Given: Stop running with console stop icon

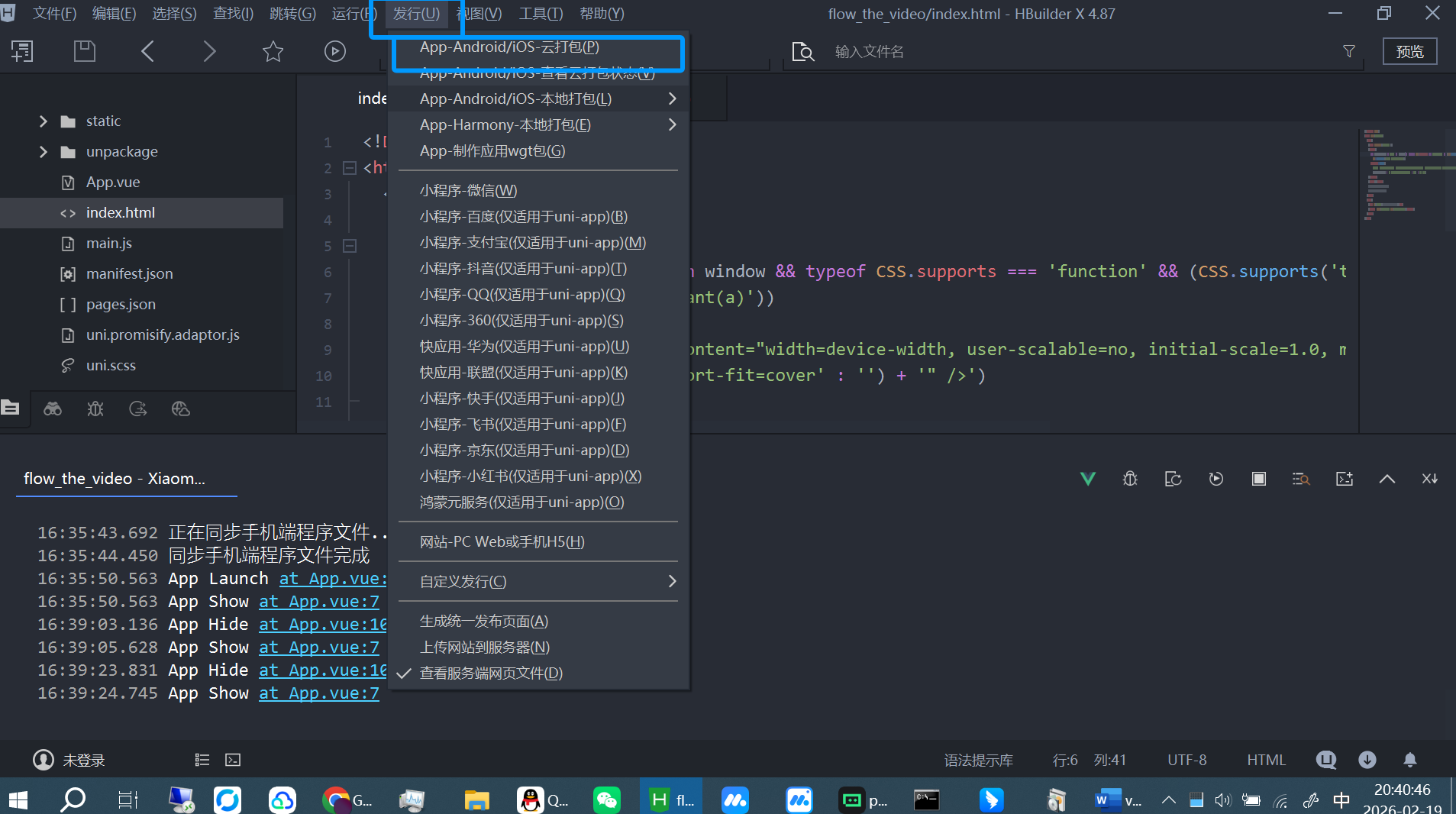Looking at the screenshot, I should 1259,479.
